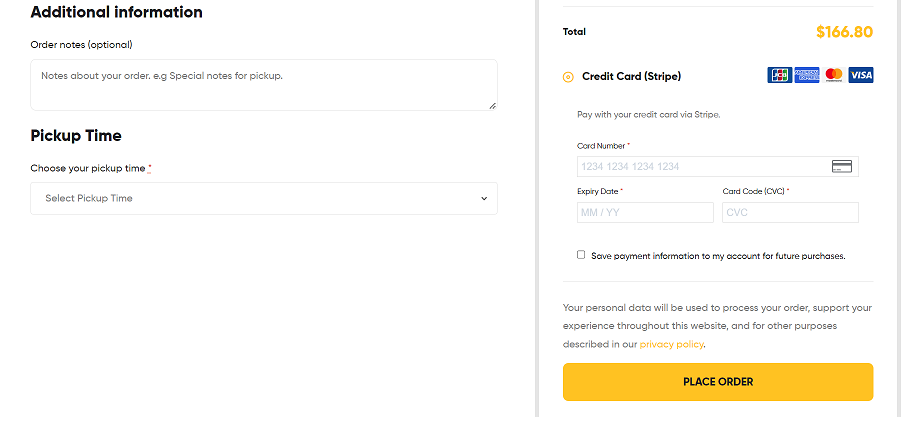Select Credit Card (Stripe) radio button
The image size is (905, 429).
(x=568, y=77)
